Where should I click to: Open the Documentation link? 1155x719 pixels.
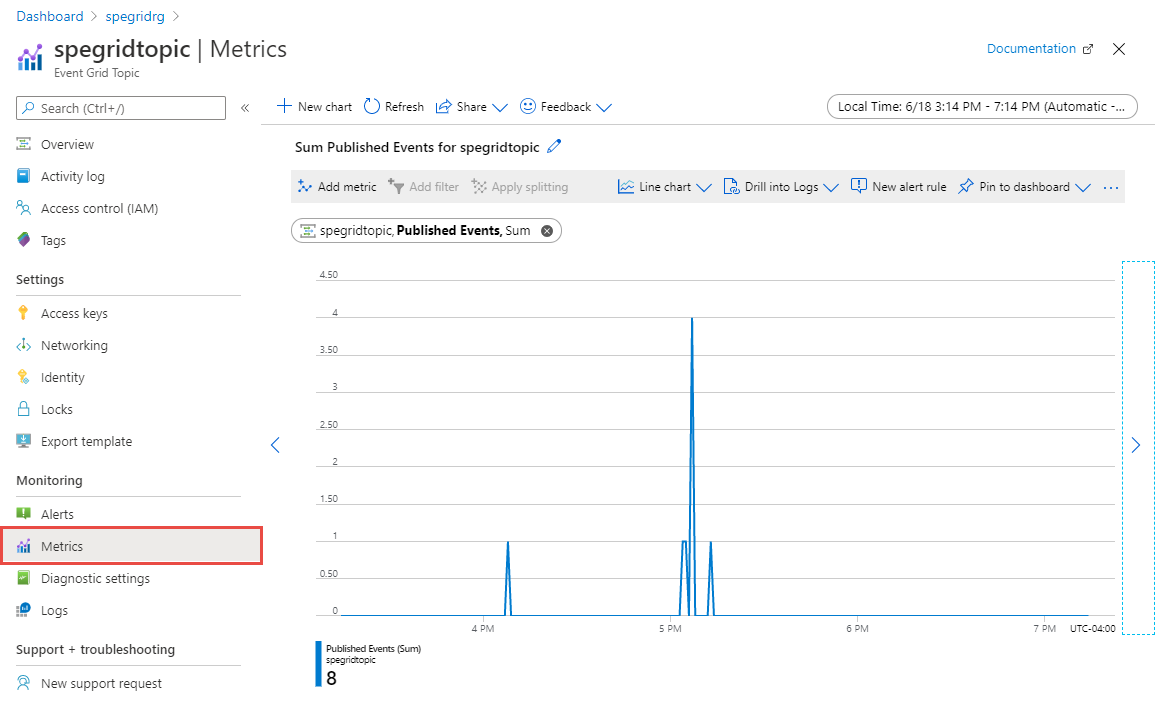(1031, 48)
